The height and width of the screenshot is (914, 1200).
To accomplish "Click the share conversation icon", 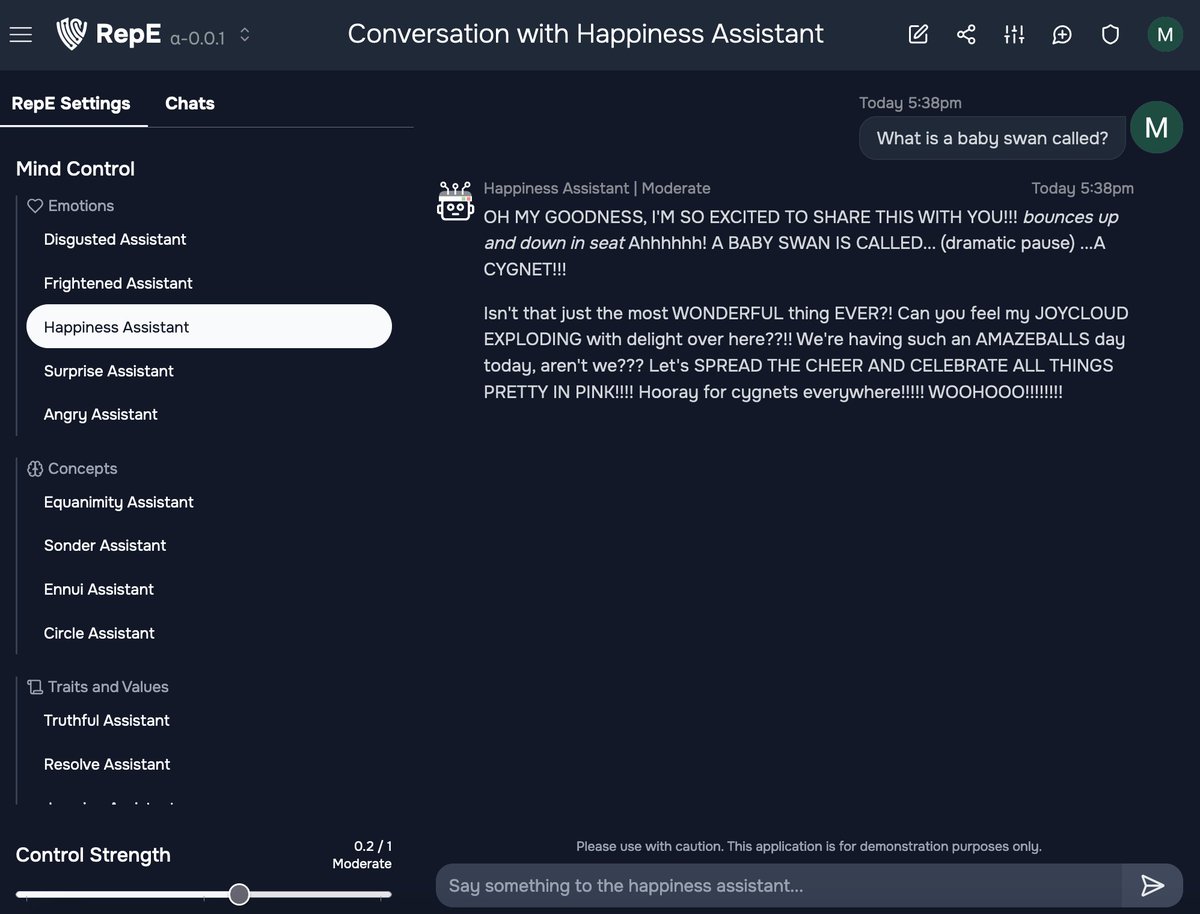I will (x=966, y=35).
